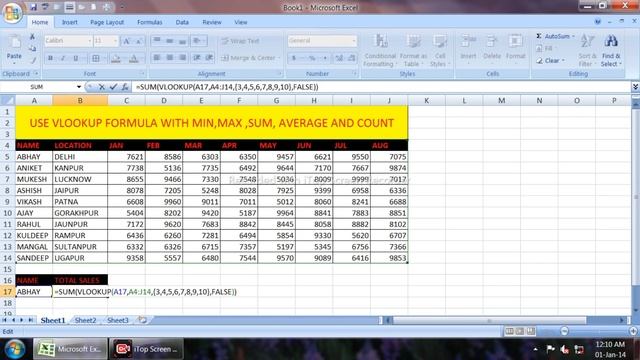Click Find & Select button
Image resolution: width=640 pixels, height=360 pixels.
click(x=611, y=51)
